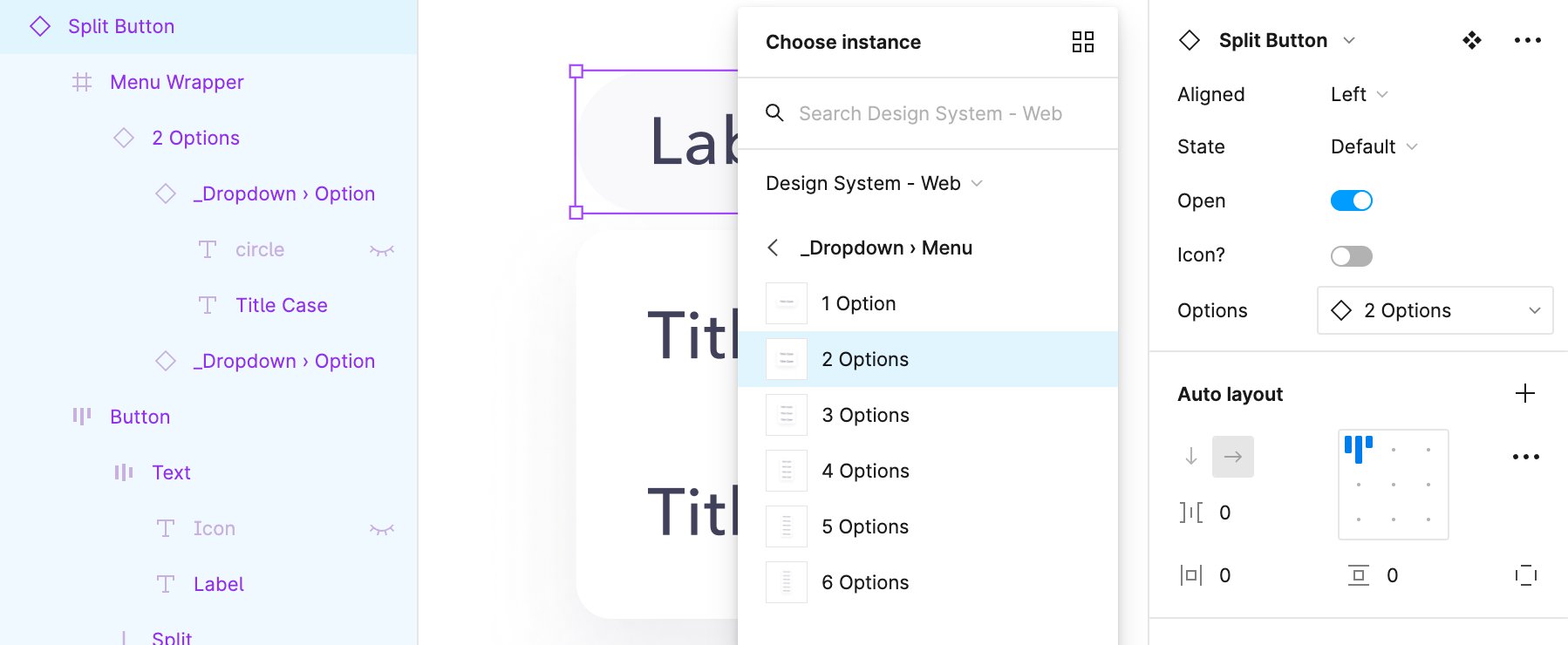The height and width of the screenshot is (645, 1568).
Task: Turn off the Open toggle
Action: pyautogui.click(x=1351, y=200)
